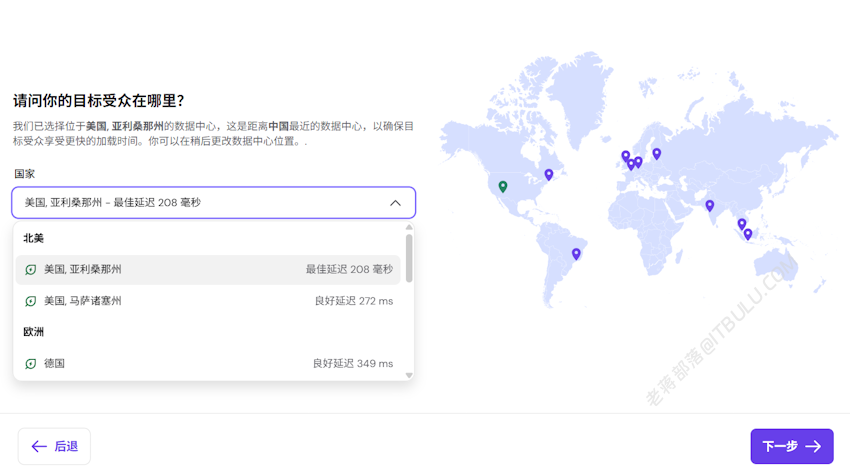The height and width of the screenshot is (472, 850).
Task: Click the 下一步 next button
Action: [791, 446]
